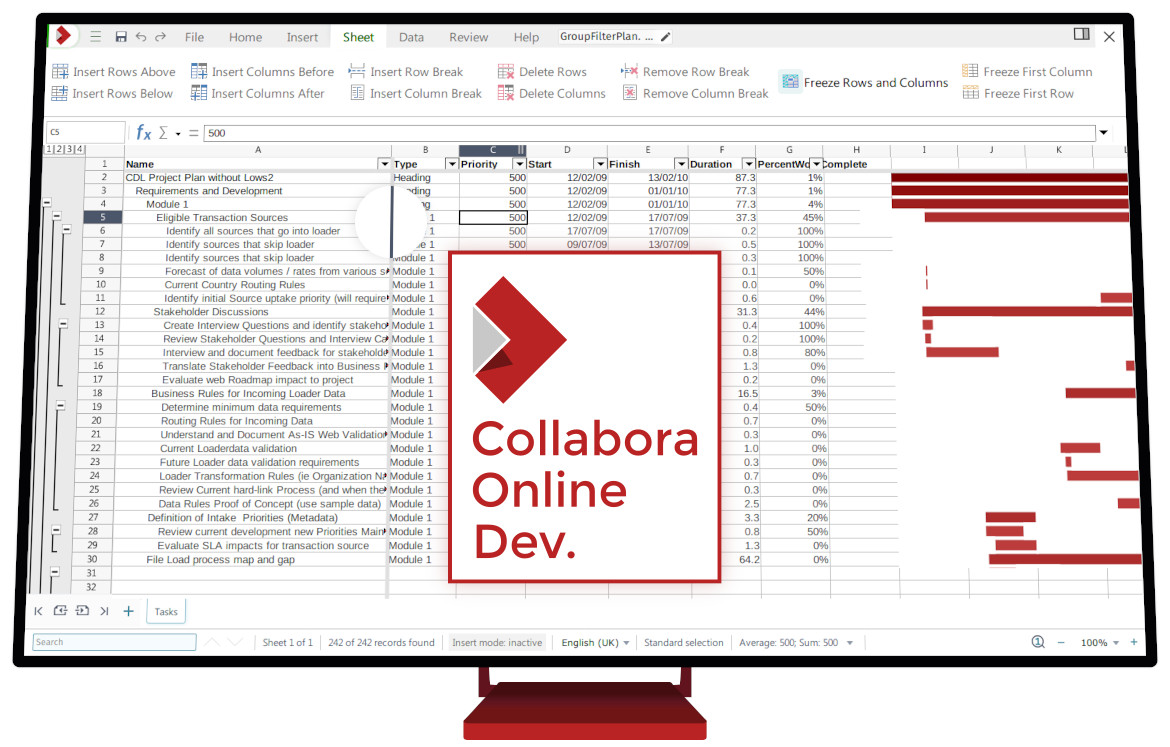Image resolution: width=1170 pixels, height=747 pixels.
Task: Click the rename document pencil icon
Action: click(666, 37)
